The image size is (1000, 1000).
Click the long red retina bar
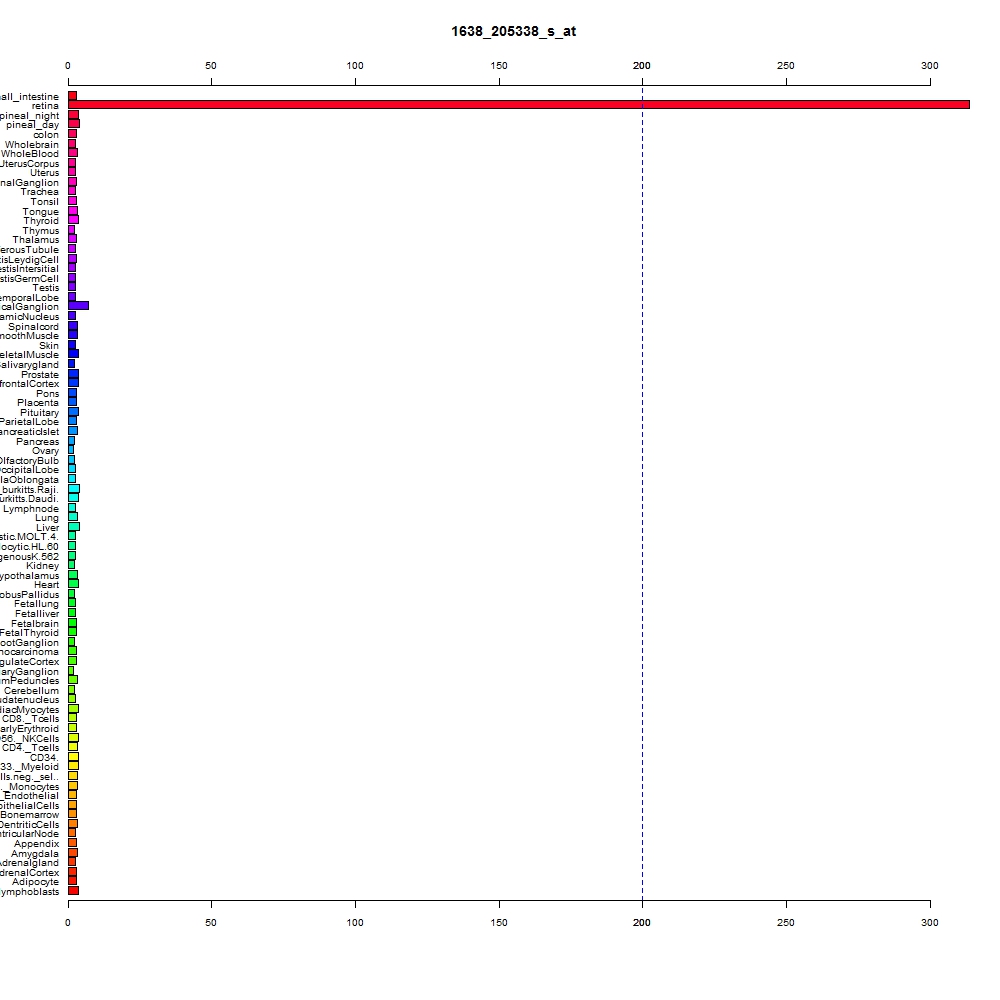(518, 105)
